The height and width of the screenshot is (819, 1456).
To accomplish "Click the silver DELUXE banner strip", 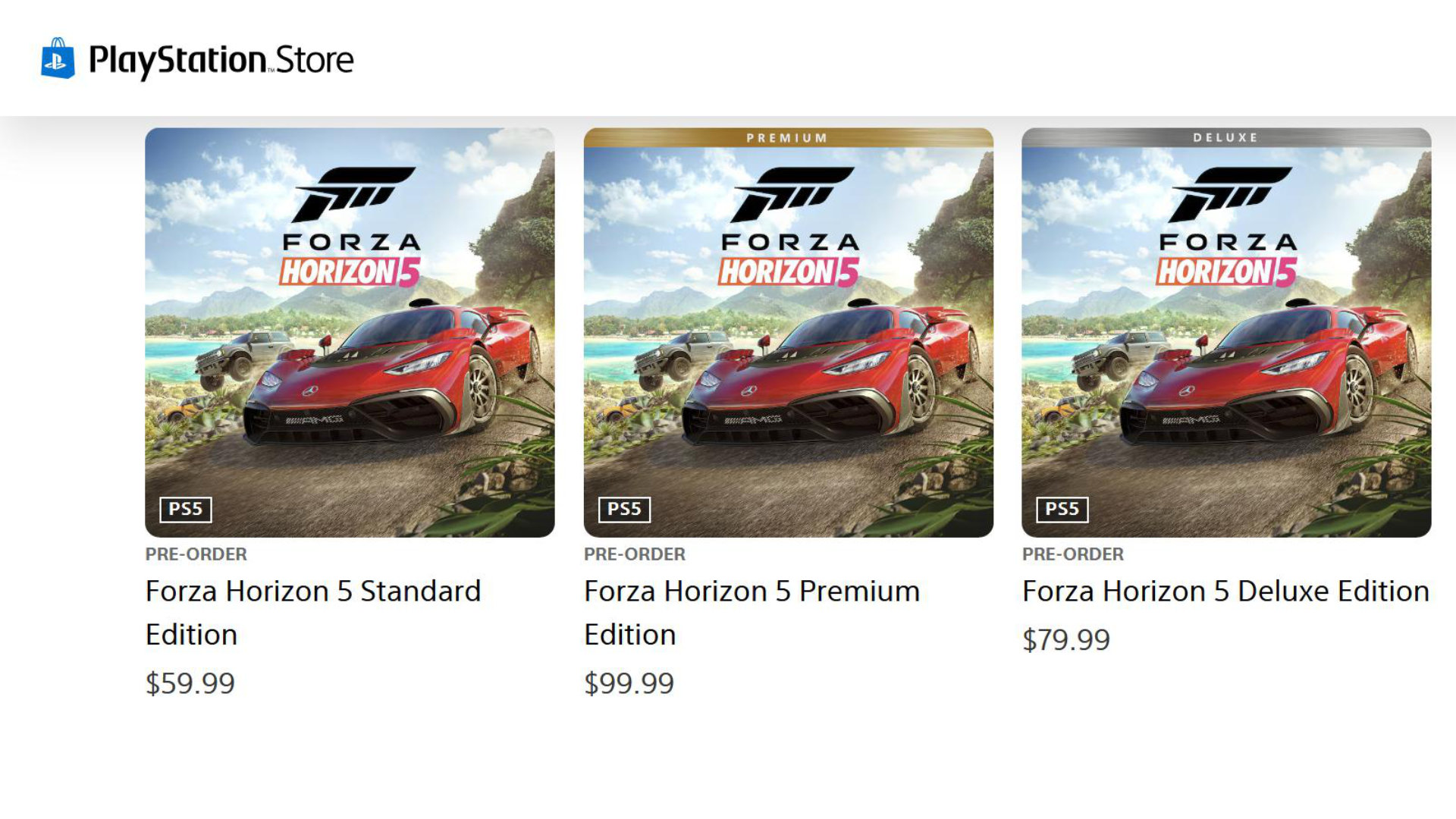I will point(1226,137).
